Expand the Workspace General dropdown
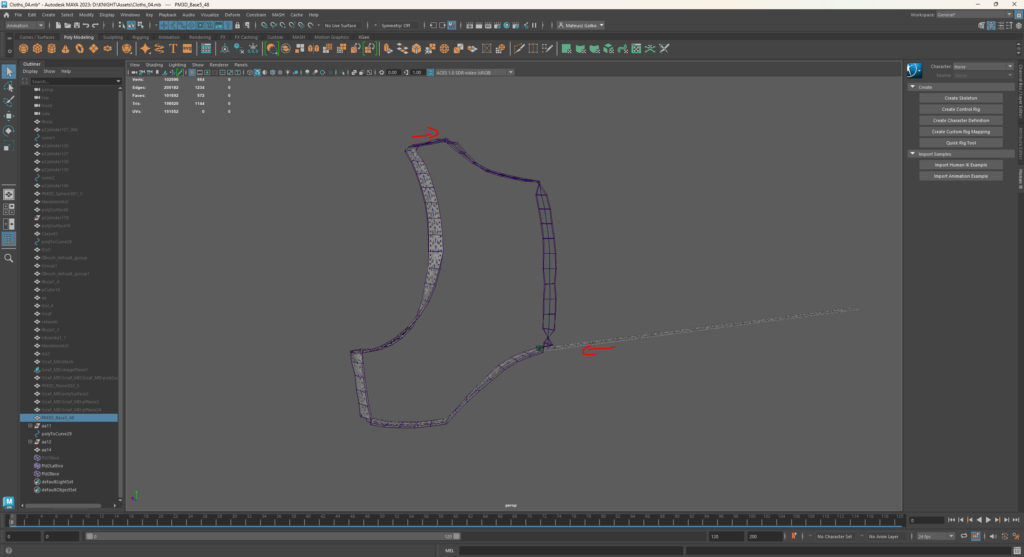Viewport: 1024px width, 557px height. click(x=974, y=15)
